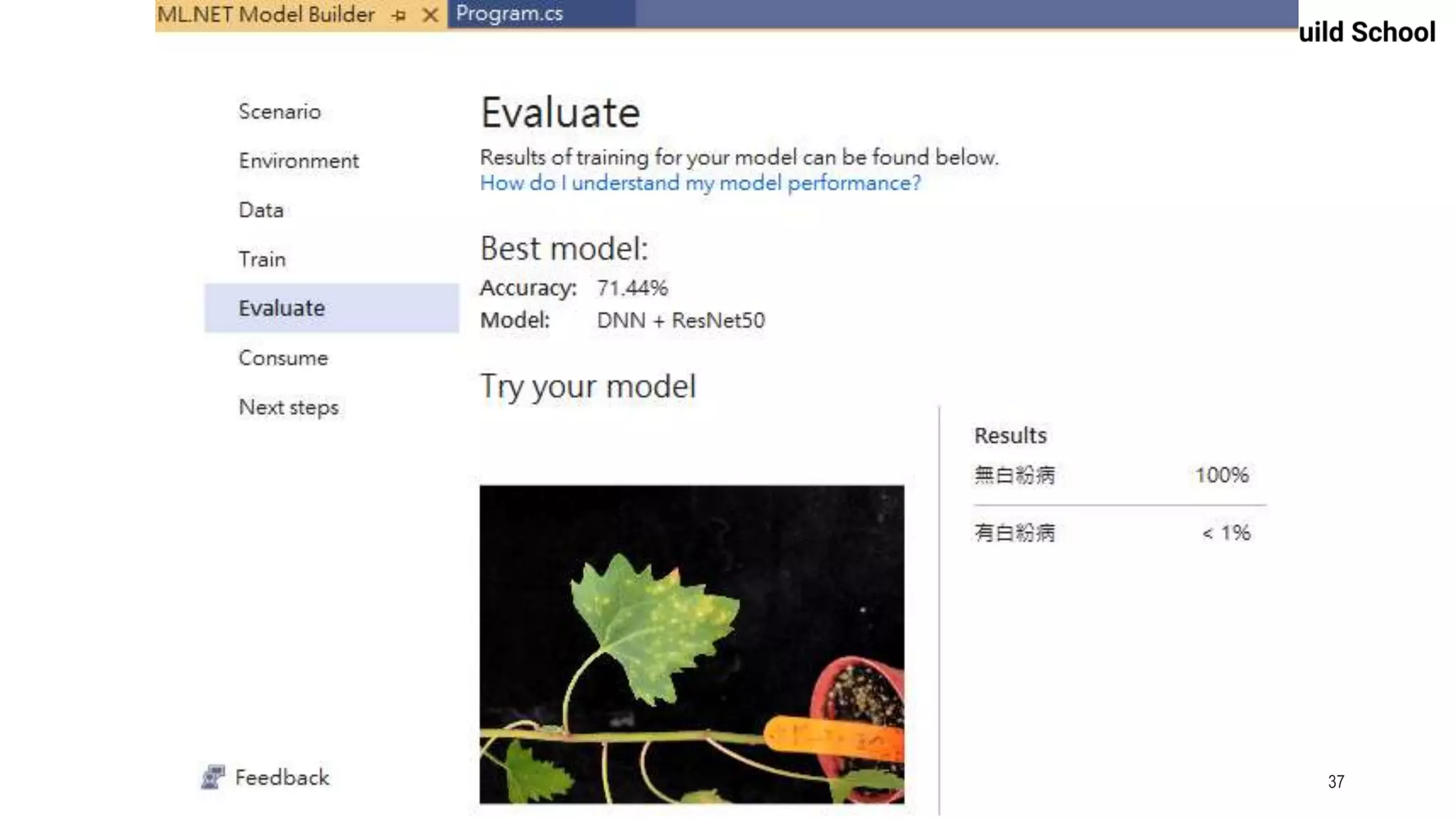
Task: Select the highlighted Evaluate step
Action: tap(282, 308)
